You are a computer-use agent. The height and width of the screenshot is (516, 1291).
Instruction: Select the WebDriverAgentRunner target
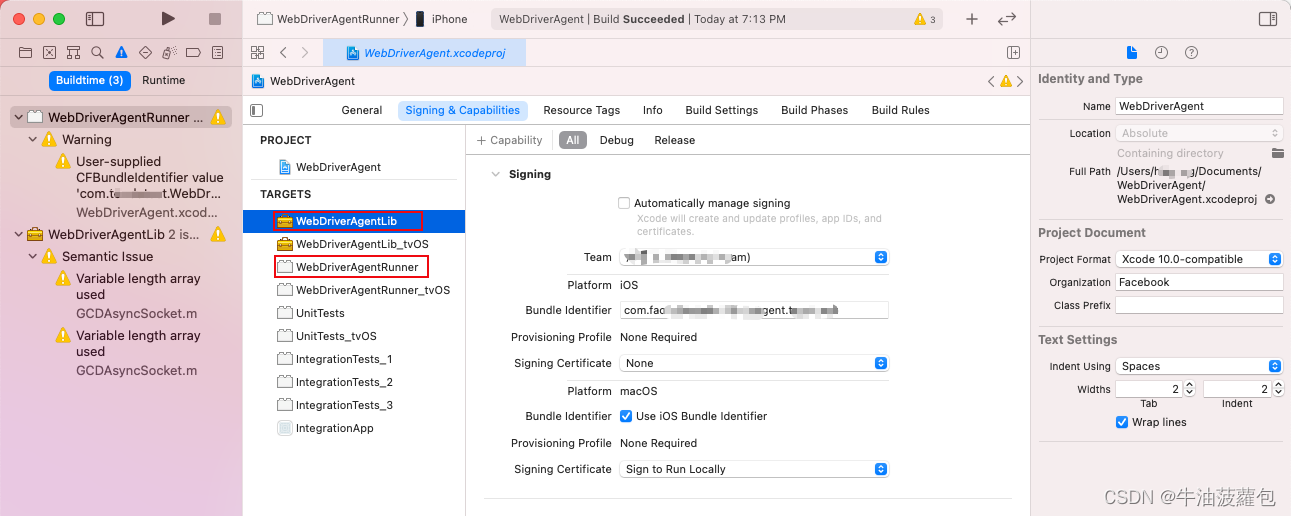coord(357,267)
